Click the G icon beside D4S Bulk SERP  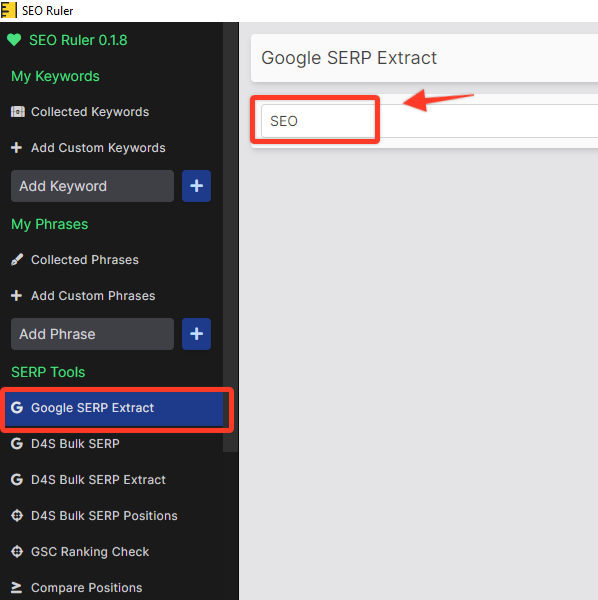coord(17,444)
